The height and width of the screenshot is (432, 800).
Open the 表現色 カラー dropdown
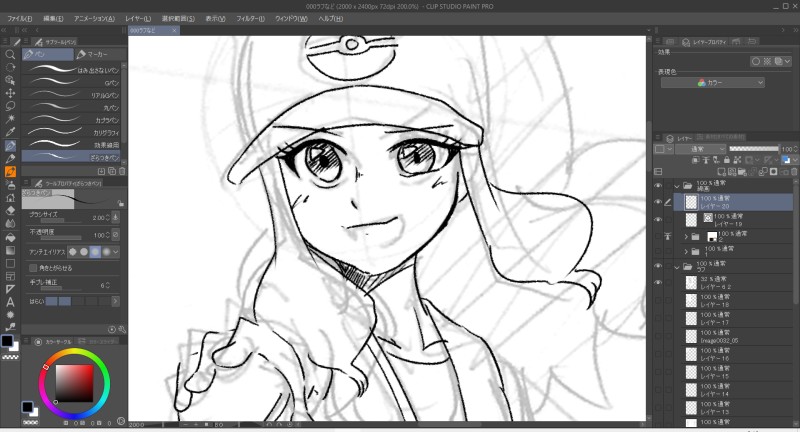713,83
